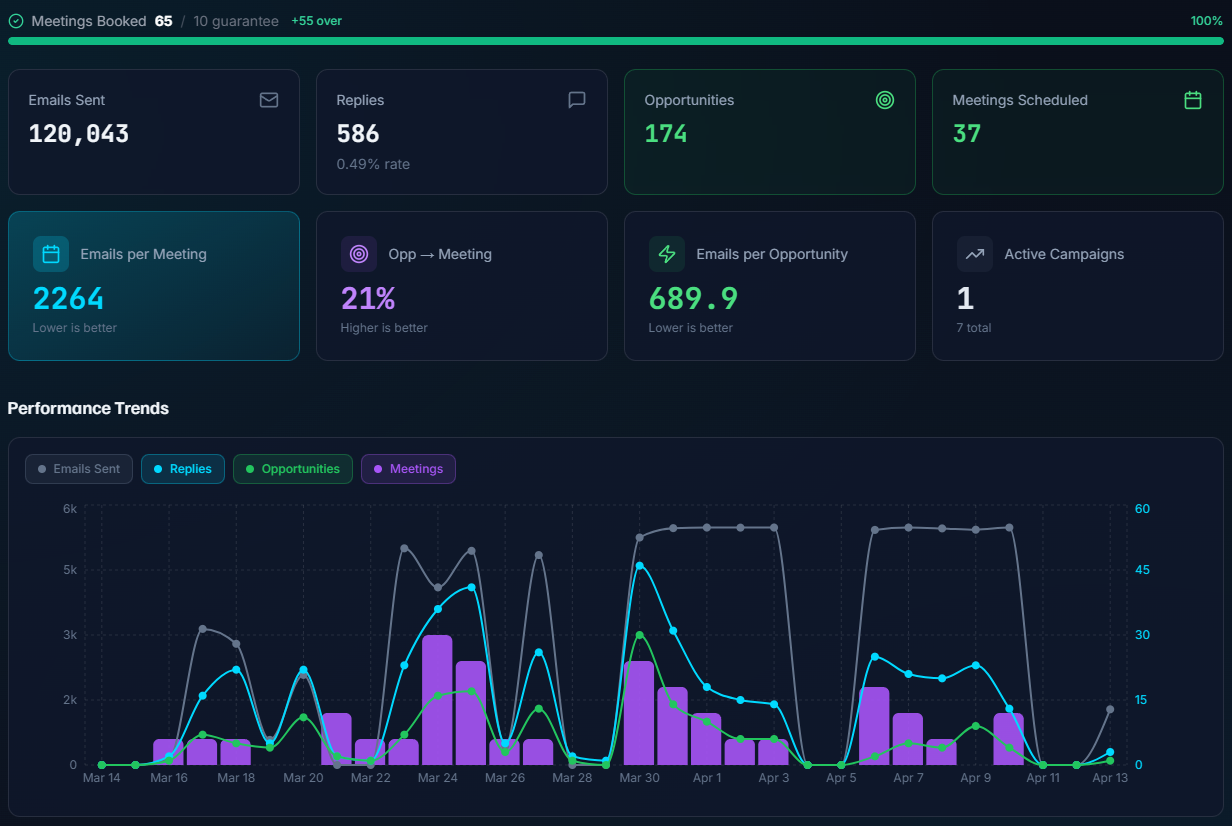Click the target icon on Opportunities card
Screen dimensions: 1232x826
885,100
